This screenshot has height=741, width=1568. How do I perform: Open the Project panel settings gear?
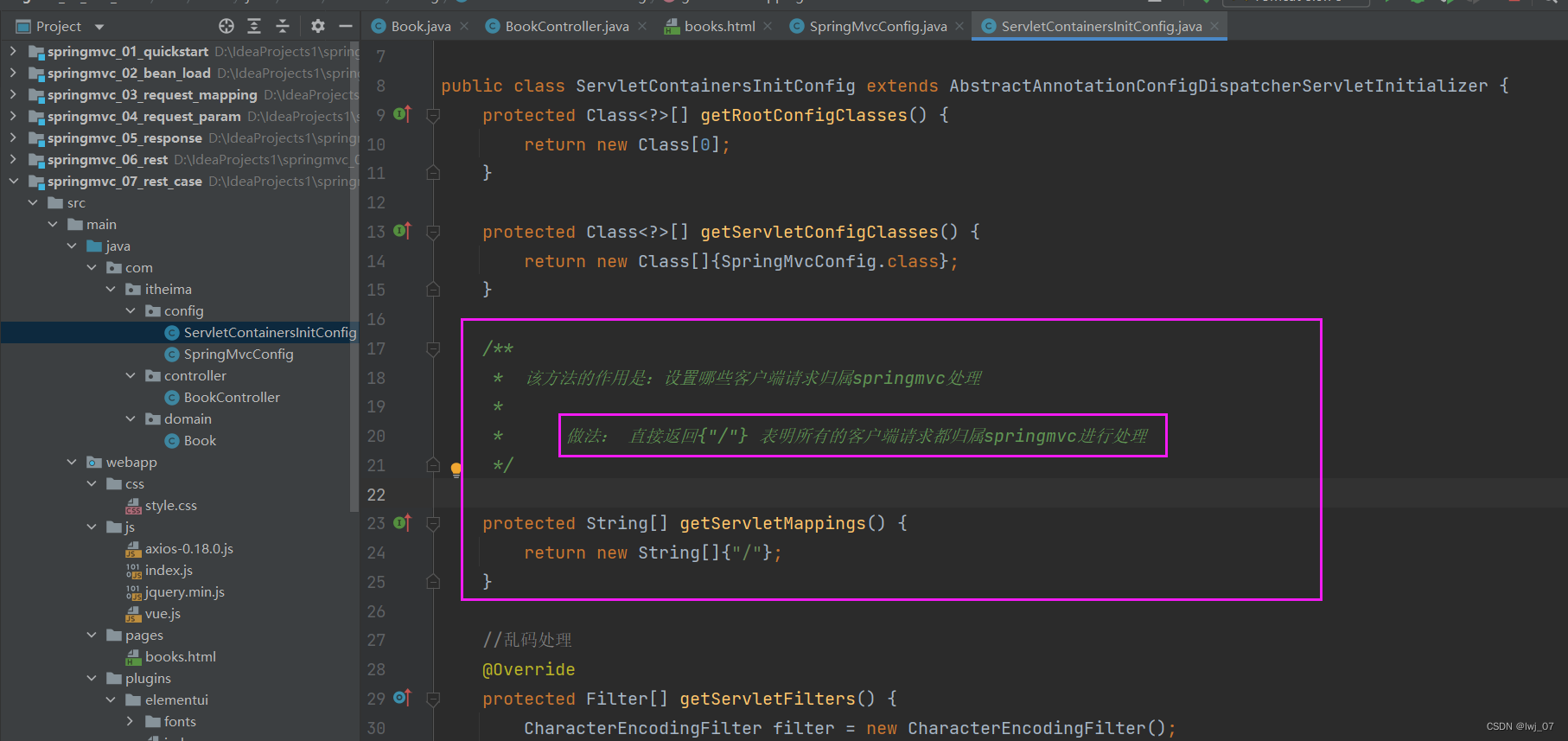[317, 26]
